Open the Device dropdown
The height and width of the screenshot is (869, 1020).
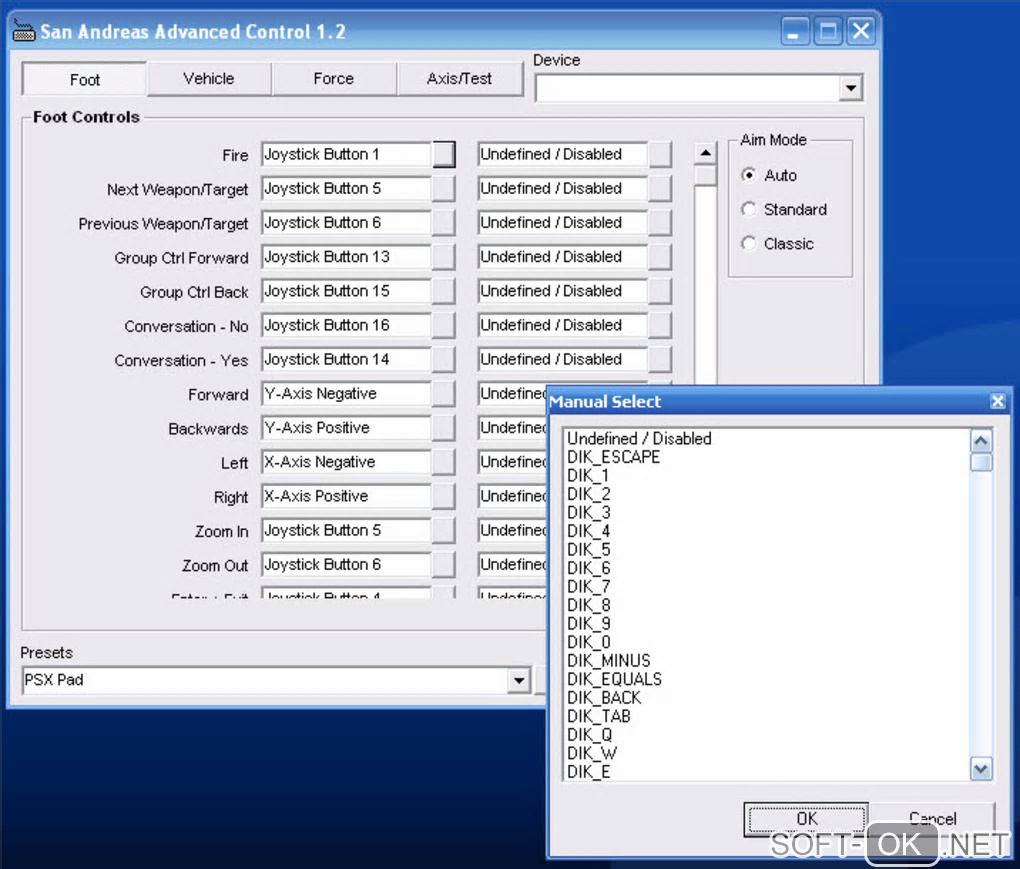[x=850, y=88]
